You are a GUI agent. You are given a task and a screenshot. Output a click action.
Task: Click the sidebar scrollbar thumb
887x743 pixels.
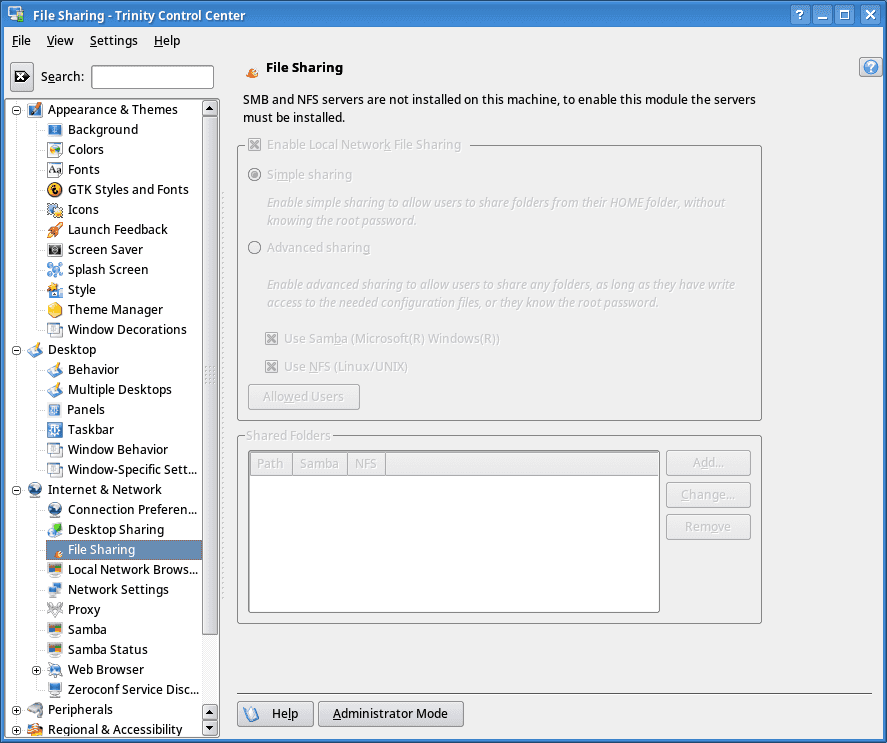tap(210, 375)
